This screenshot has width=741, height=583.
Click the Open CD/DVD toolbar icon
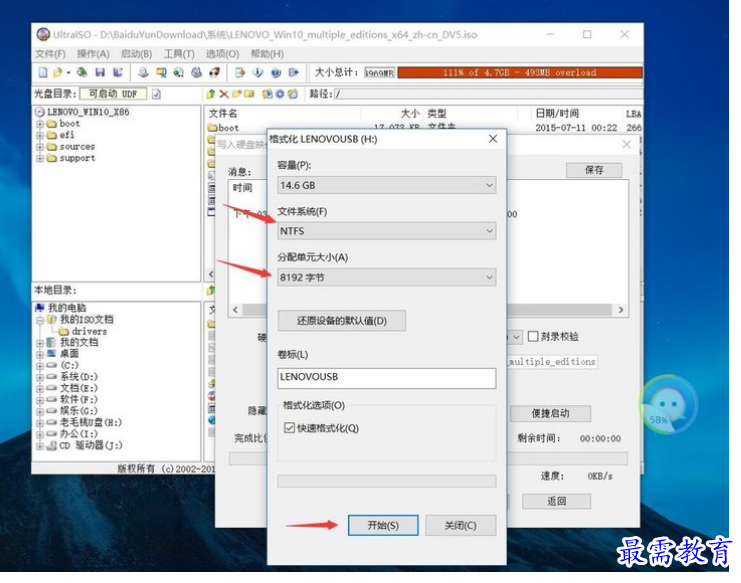(82, 72)
